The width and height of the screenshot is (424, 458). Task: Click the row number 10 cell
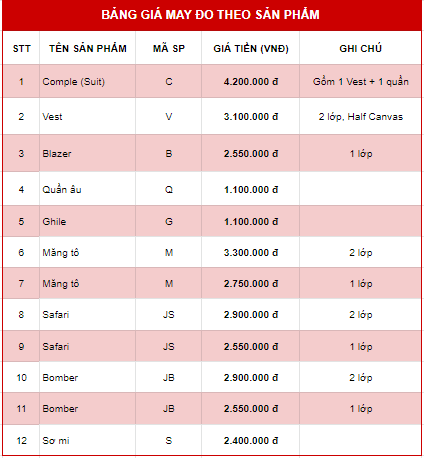point(21,378)
